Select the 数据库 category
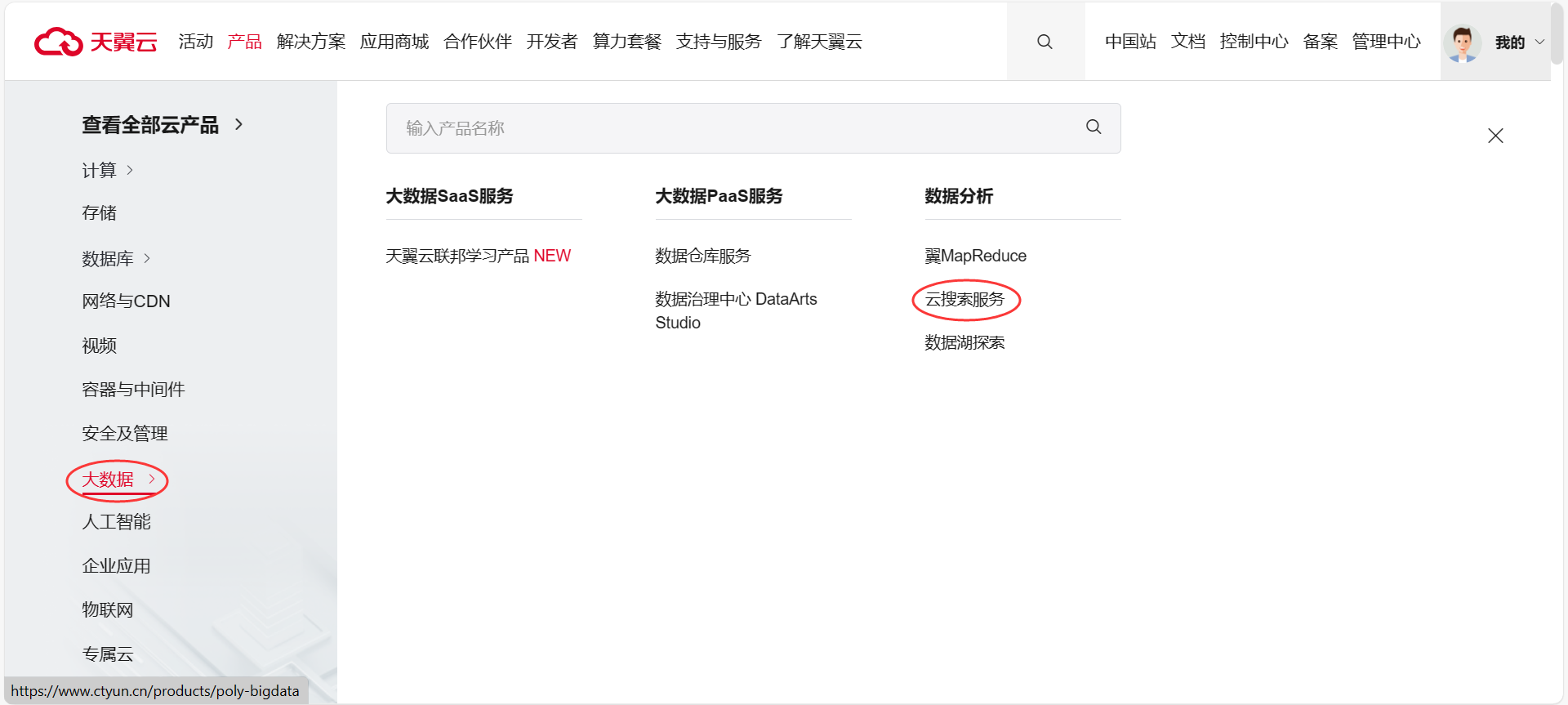 (108, 258)
